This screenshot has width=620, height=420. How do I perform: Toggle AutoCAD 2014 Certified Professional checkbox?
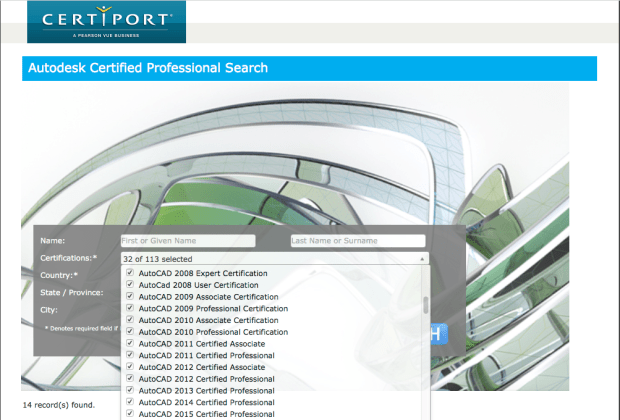[130, 402]
